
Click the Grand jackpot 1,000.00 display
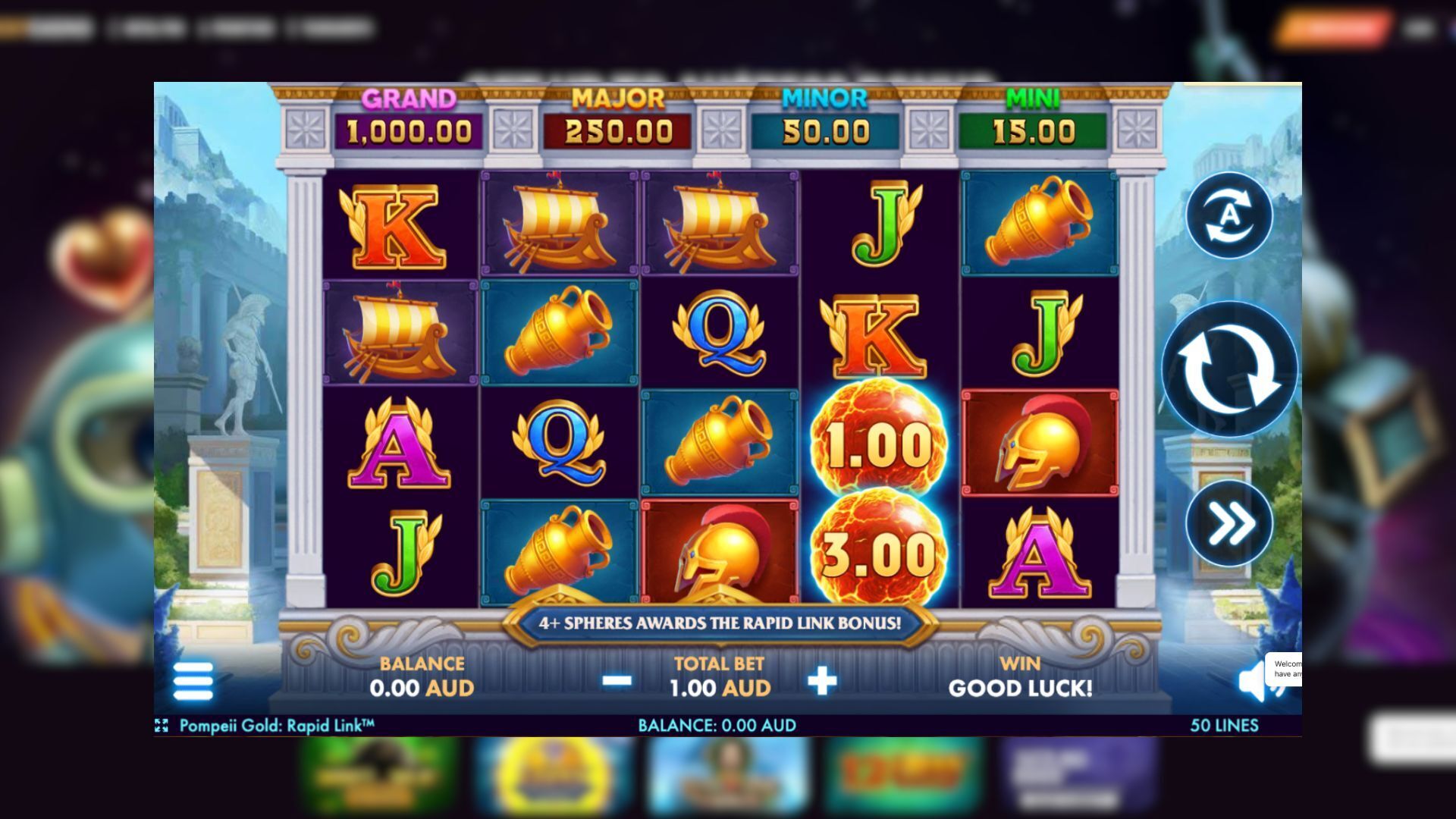pyautogui.click(x=409, y=132)
